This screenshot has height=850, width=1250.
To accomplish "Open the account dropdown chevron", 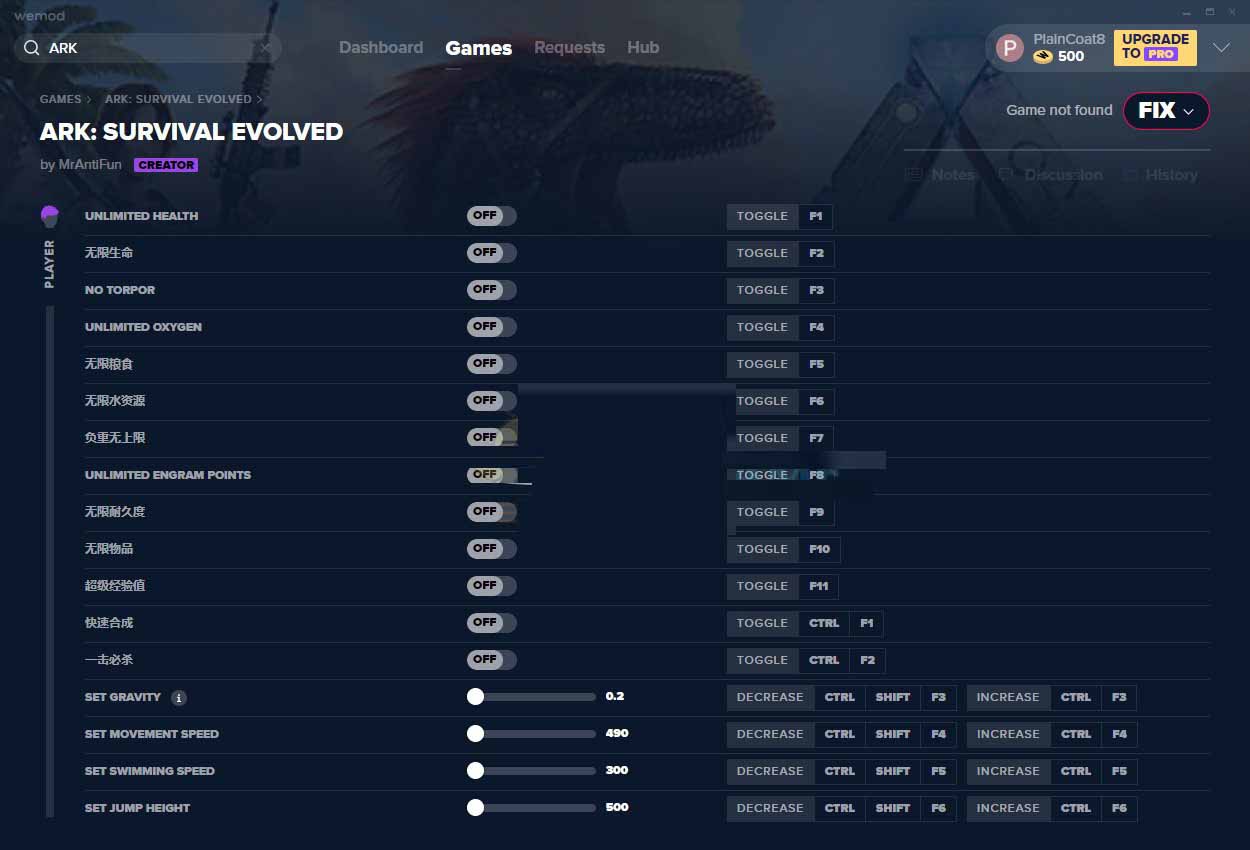I will pyautogui.click(x=1221, y=48).
